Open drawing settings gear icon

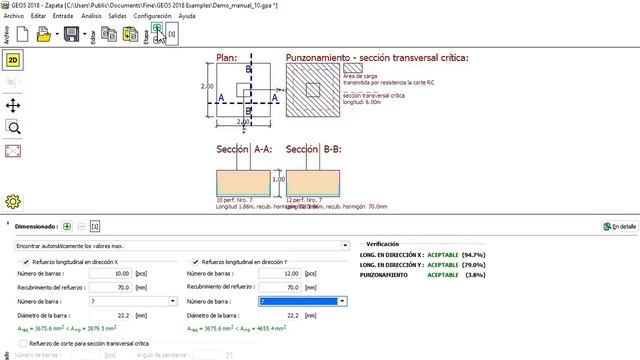coord(13,202)
